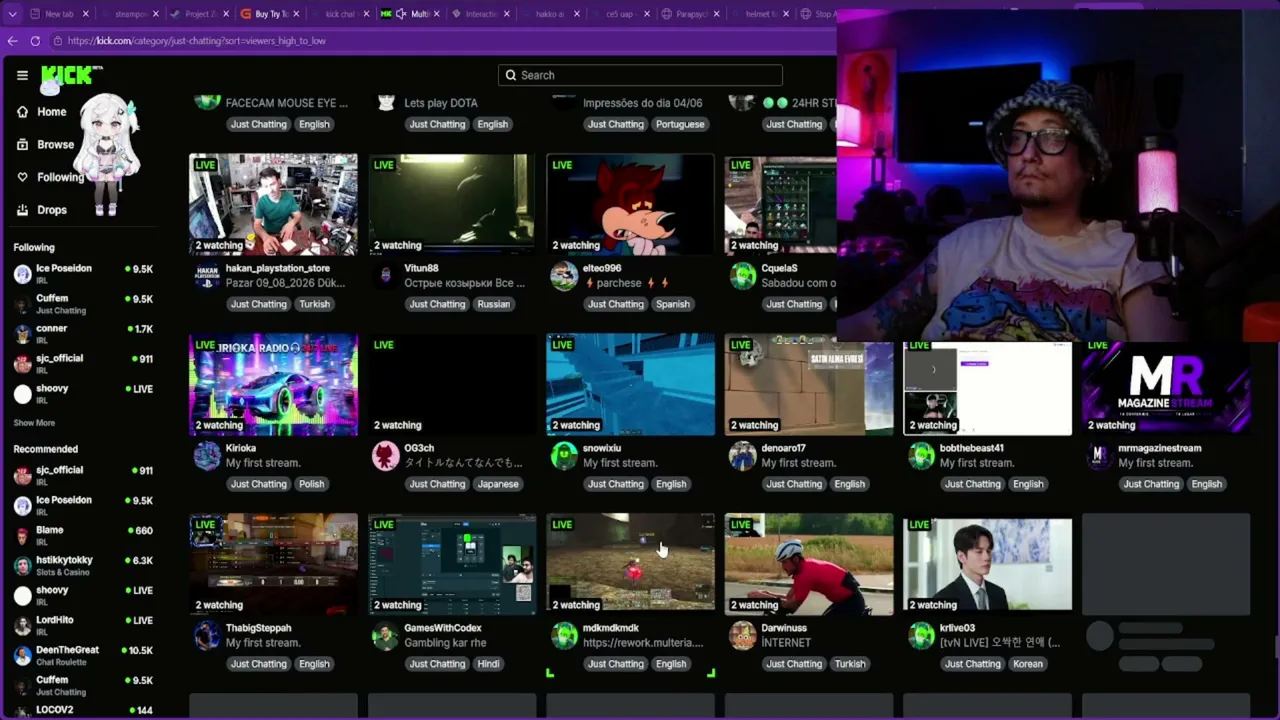The image size is (1280, 720).
Task: Open the LordHito channel in Recommended
Action: pos(83,626)
